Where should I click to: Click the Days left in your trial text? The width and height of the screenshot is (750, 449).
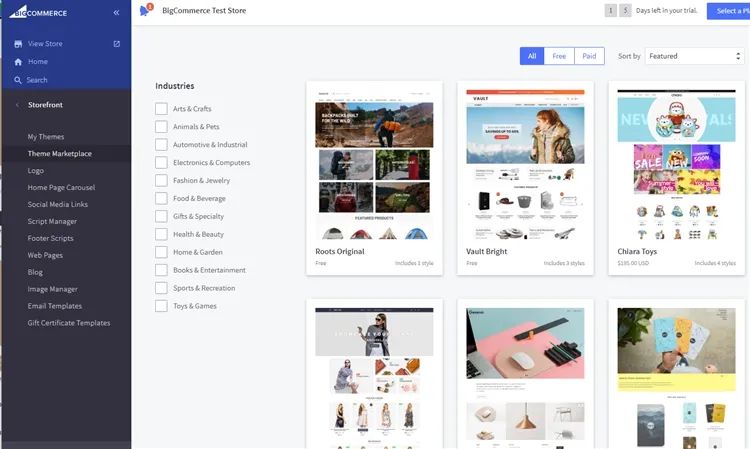666,11
